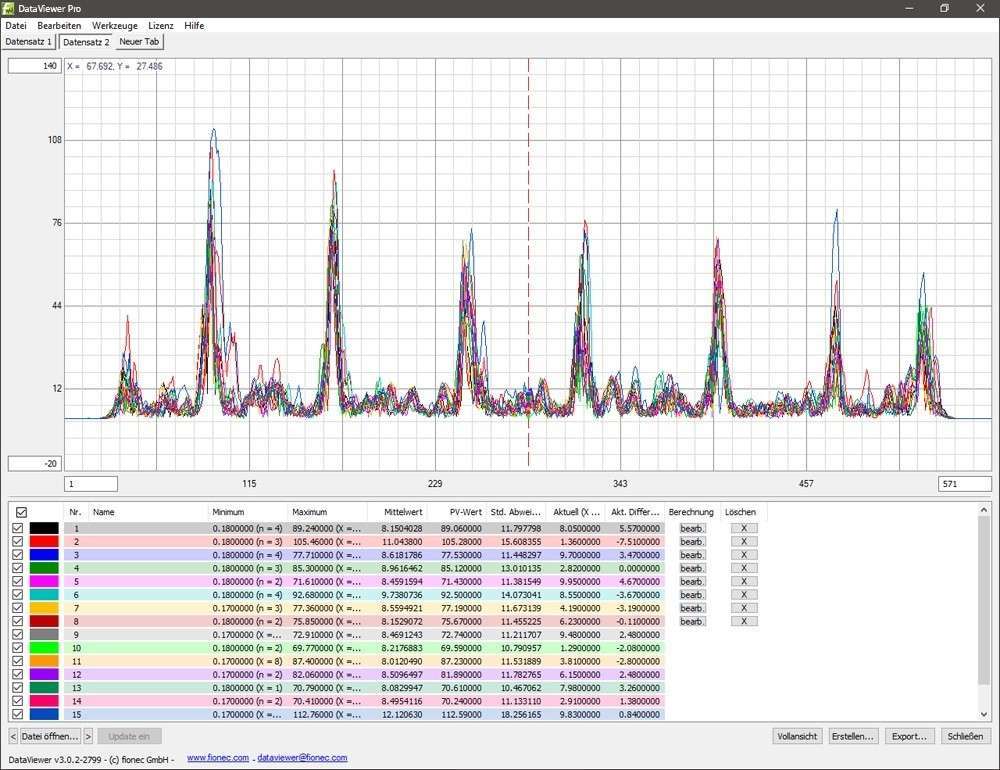Hide series 10 via its checkbox
The height and width of the screenshot is (770, 1000).
pyautogui.click(x=17, y=648)
